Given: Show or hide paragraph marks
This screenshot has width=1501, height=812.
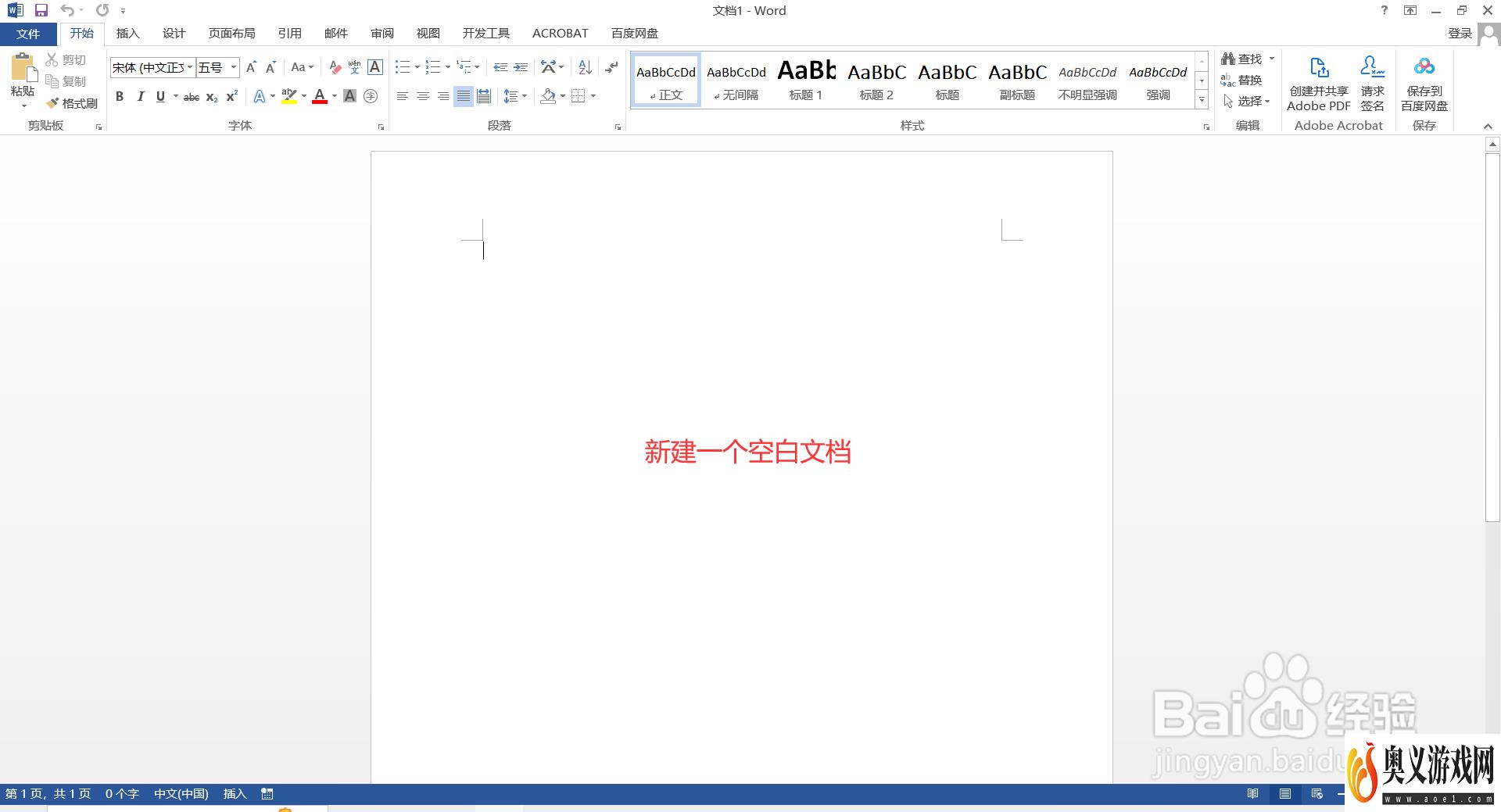Looking at the screenshot, I should pyautogui.click(x=611, y=67).
